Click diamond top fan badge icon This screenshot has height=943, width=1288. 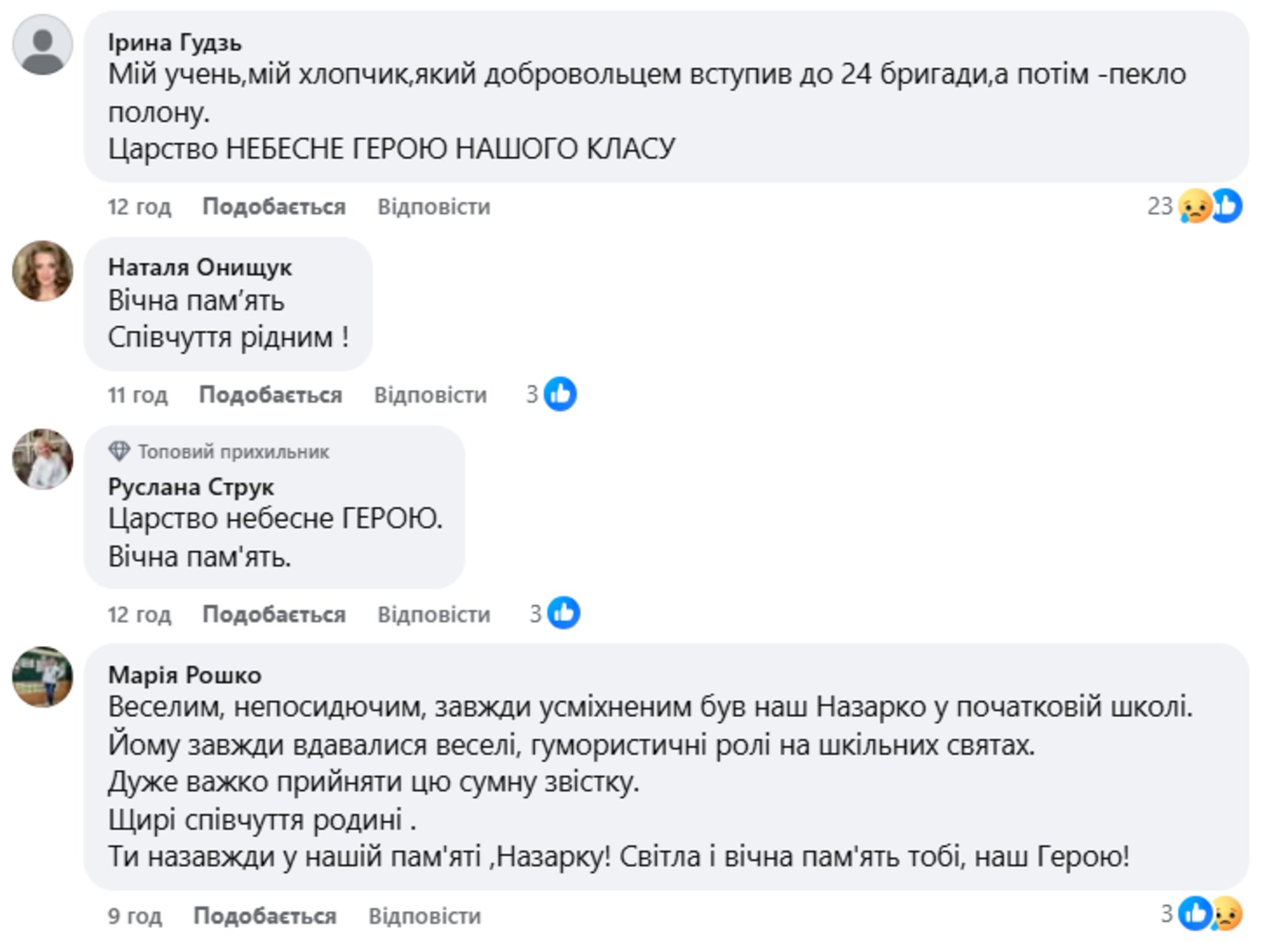pos(119,451)
